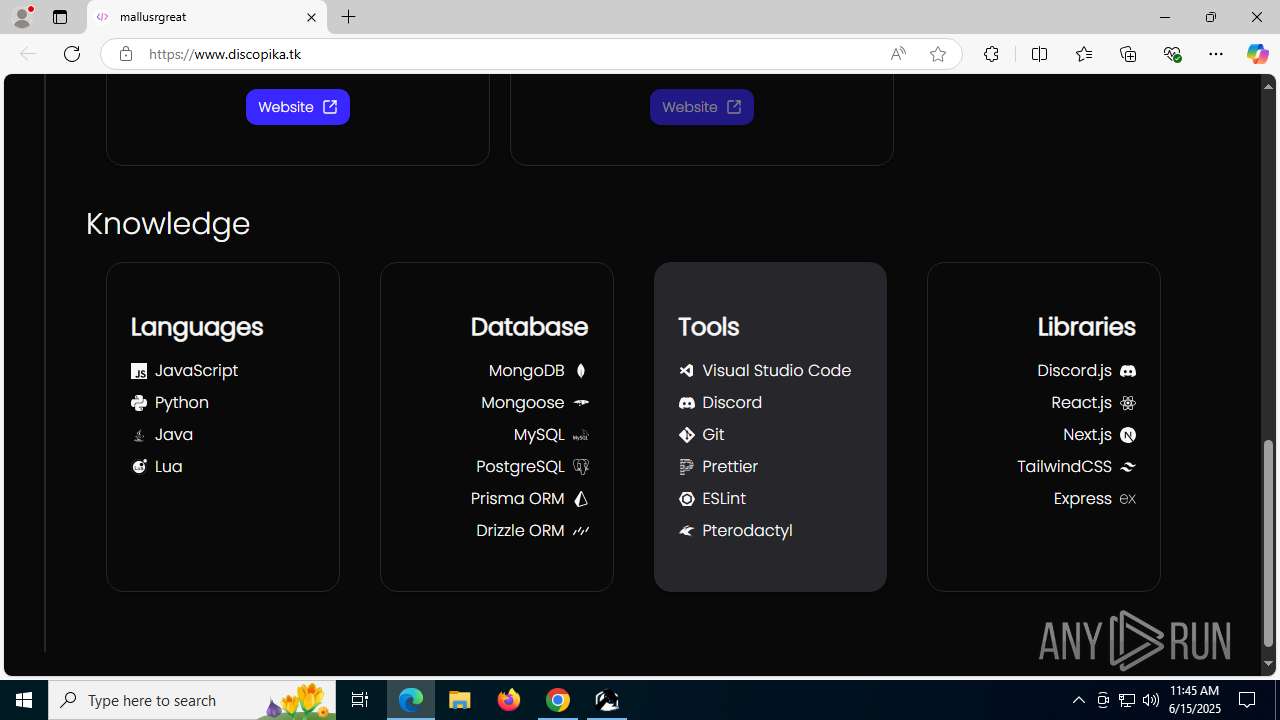
Task: Click the PostgreSQL elephant icon
Action: (x=581, y=467)
